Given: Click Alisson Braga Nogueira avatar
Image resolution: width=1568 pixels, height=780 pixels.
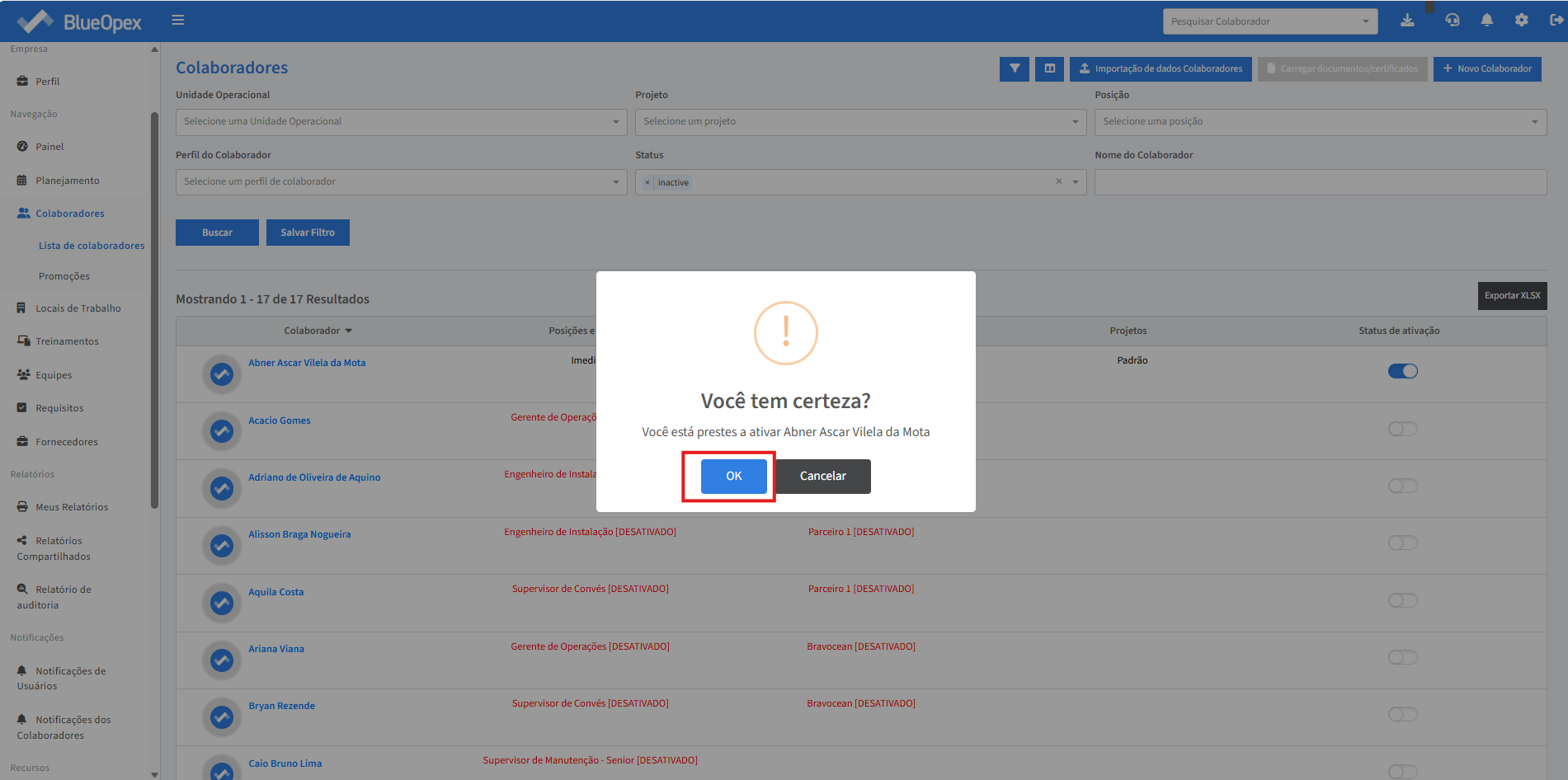Looking at the screenshot, I should (x=221, y=545).
